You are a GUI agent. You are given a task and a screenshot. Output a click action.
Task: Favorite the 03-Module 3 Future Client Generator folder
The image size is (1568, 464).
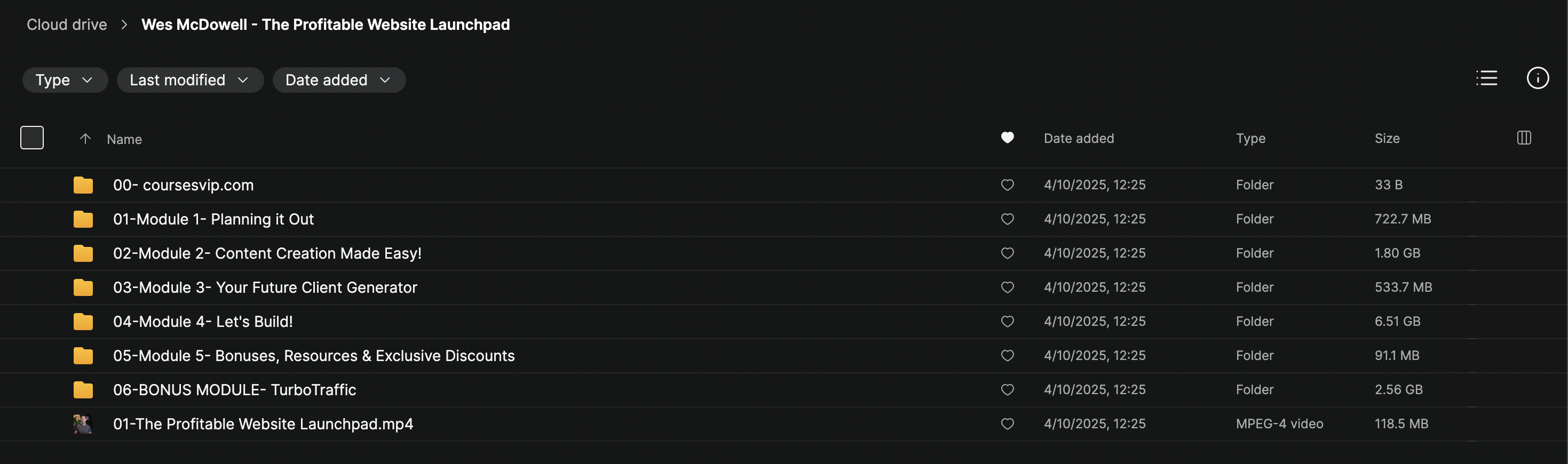click(x=1008, y=287)
